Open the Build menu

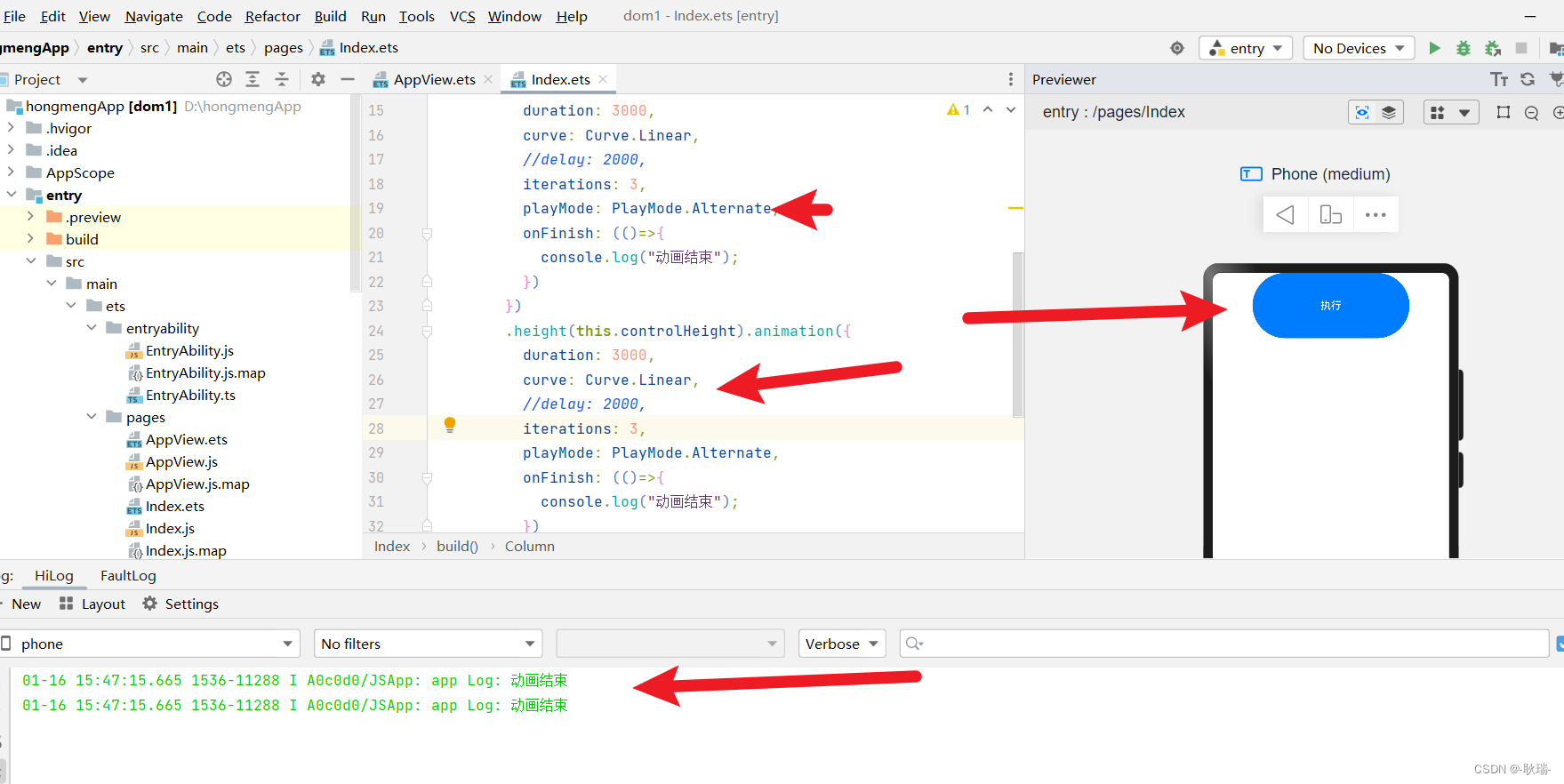(x=330, y=16)
